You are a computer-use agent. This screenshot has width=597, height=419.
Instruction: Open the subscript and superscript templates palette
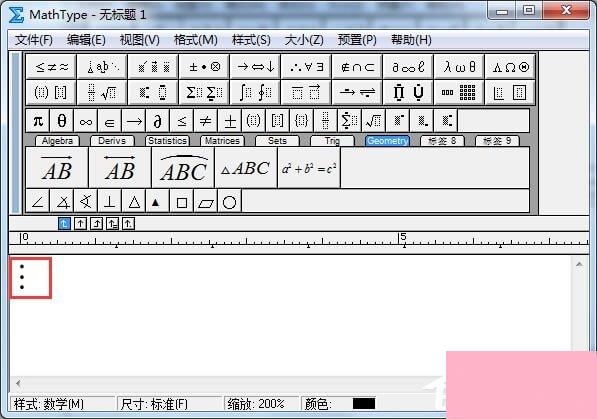153,92
